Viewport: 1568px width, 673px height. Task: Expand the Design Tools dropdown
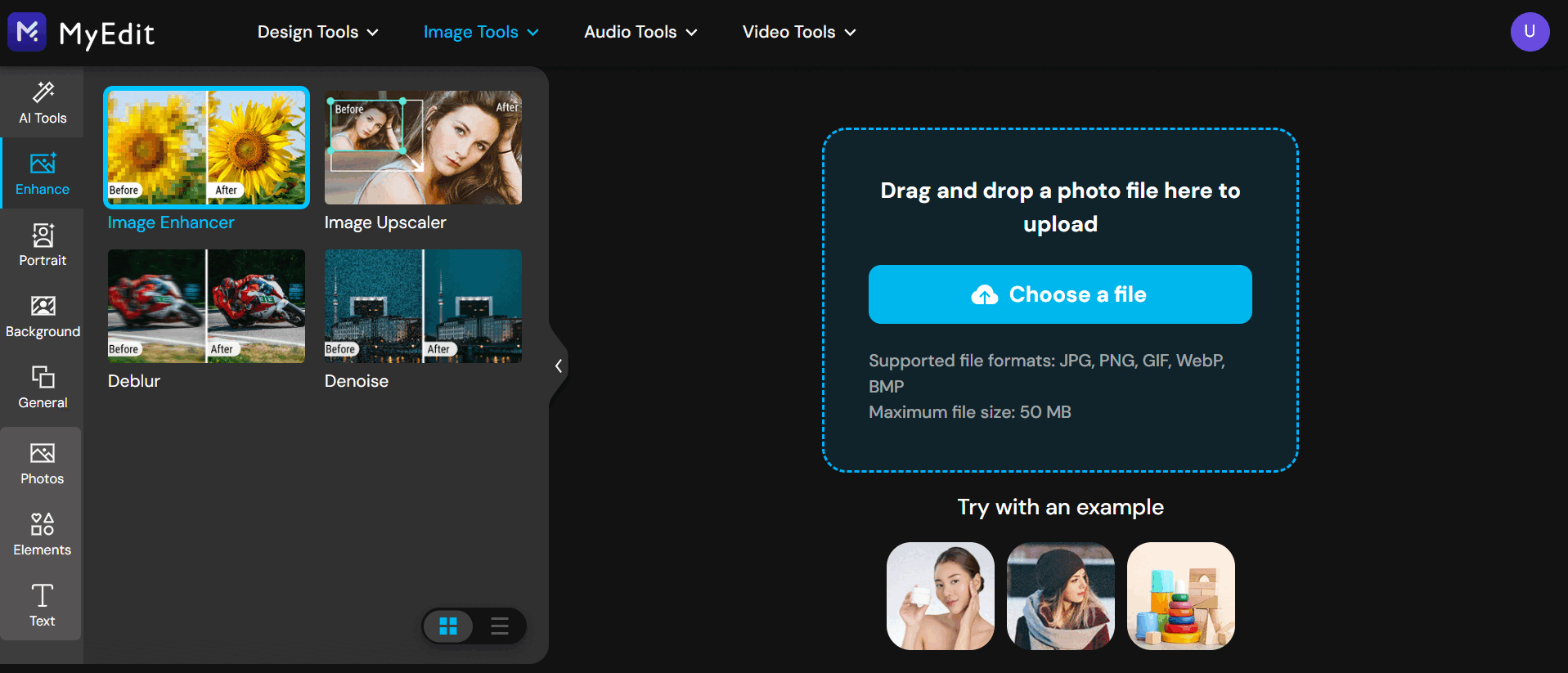(317, 32)
